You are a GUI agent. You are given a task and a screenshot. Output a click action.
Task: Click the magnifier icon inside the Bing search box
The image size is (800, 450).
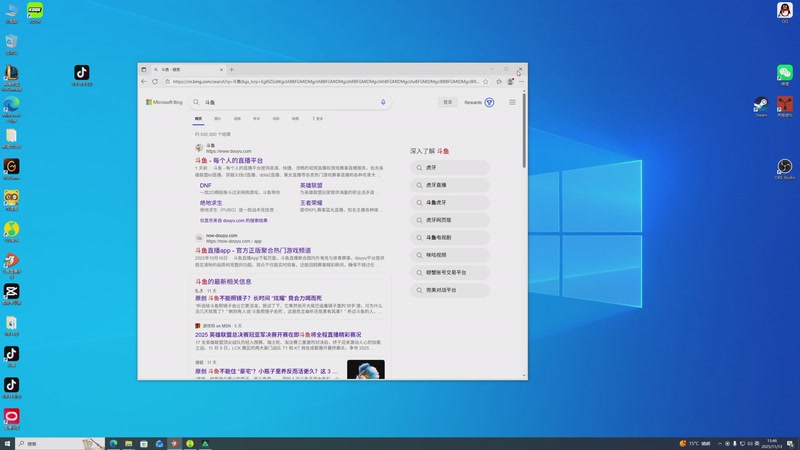point(196,102)
